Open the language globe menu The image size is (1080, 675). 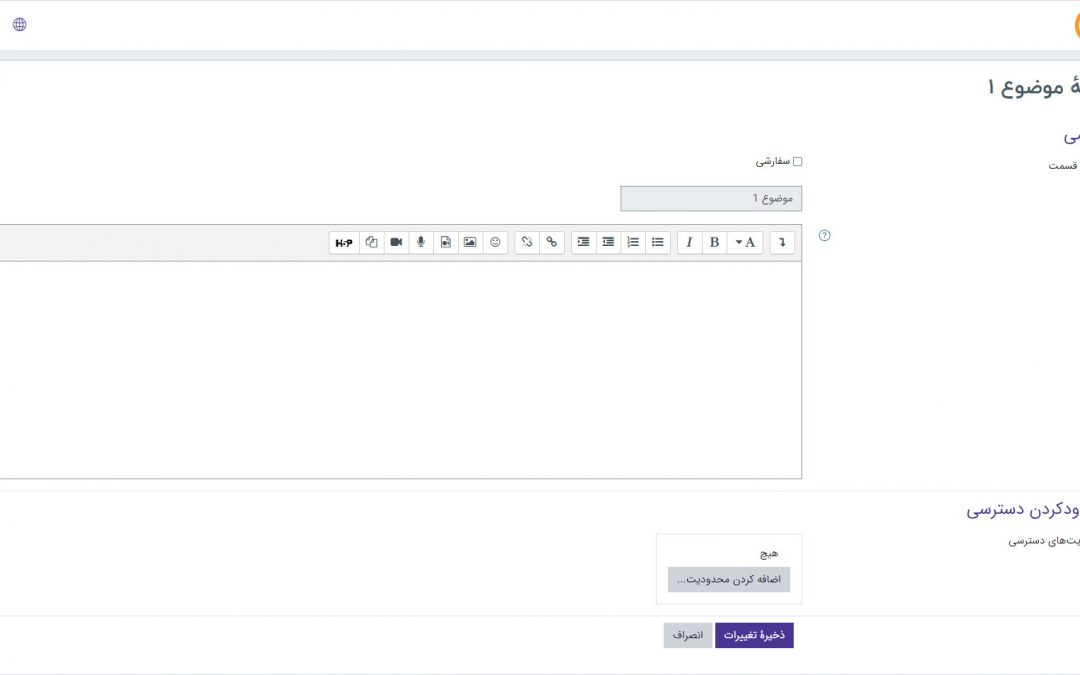(x=19, y=24)
